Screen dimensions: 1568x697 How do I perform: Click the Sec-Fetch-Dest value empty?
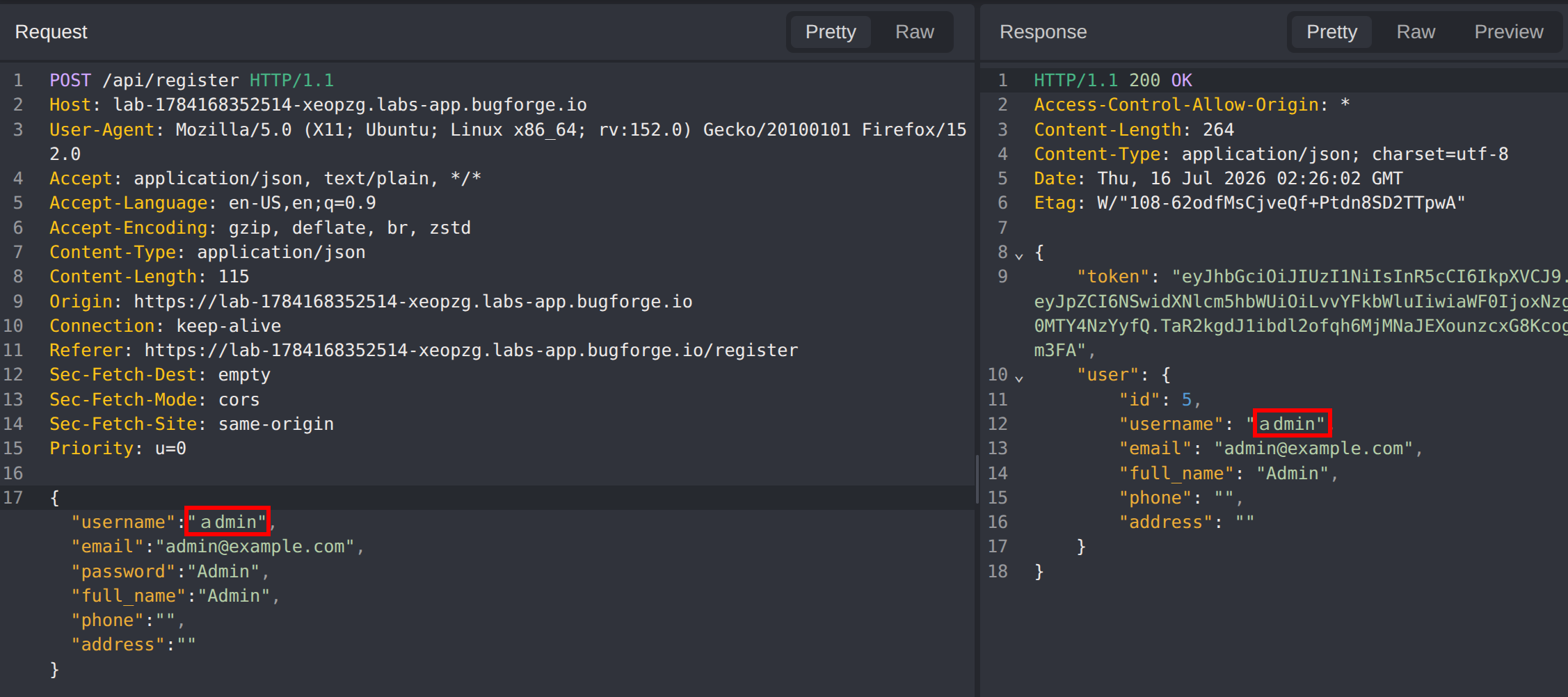click(x=244, y=374)
